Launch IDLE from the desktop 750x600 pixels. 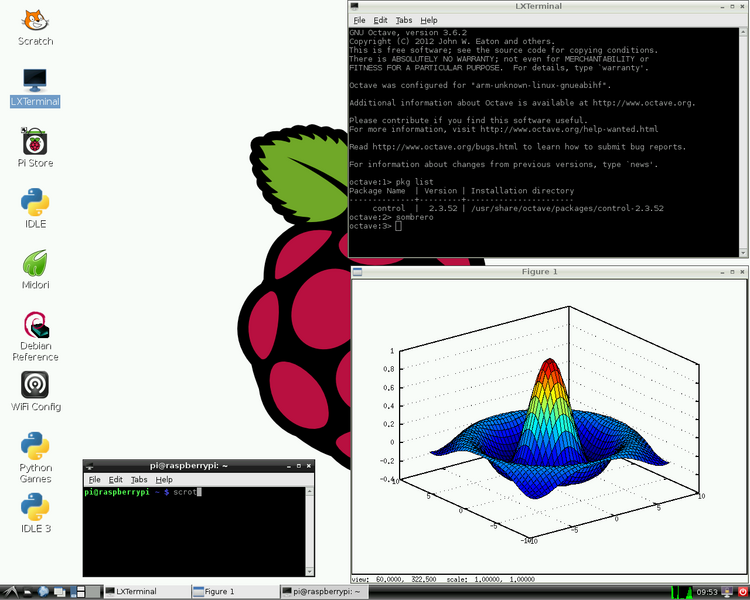point(35,209)
